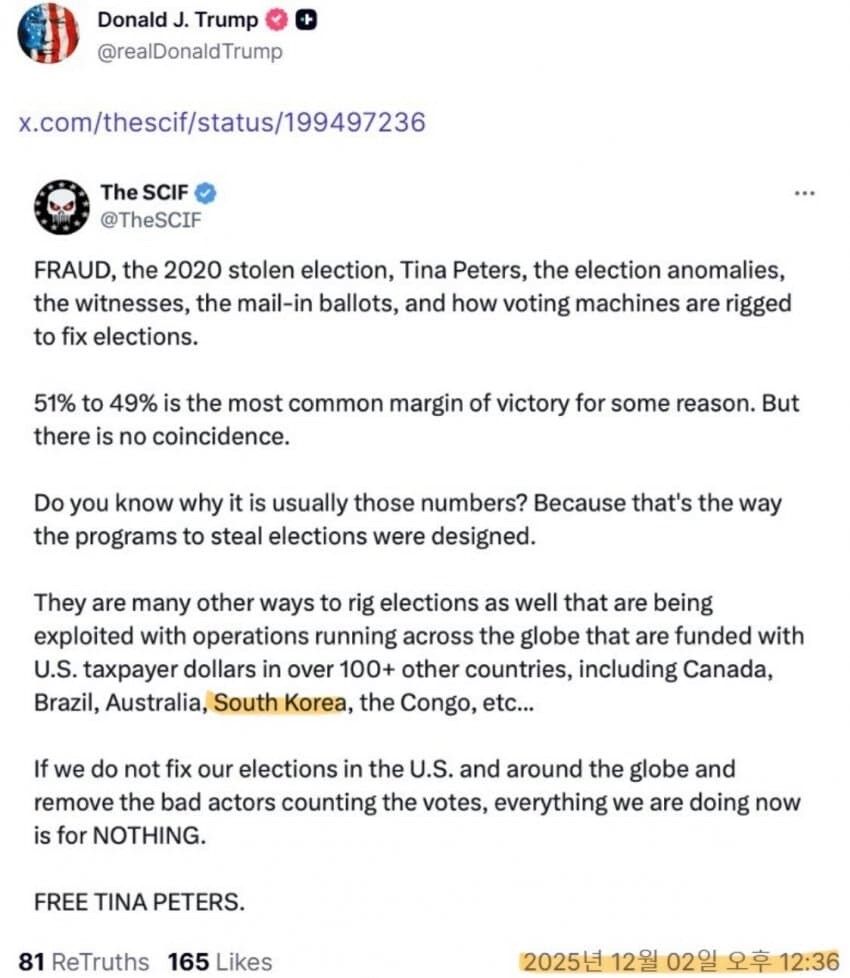Open the @TheSCIF handle

coord(150,221)
